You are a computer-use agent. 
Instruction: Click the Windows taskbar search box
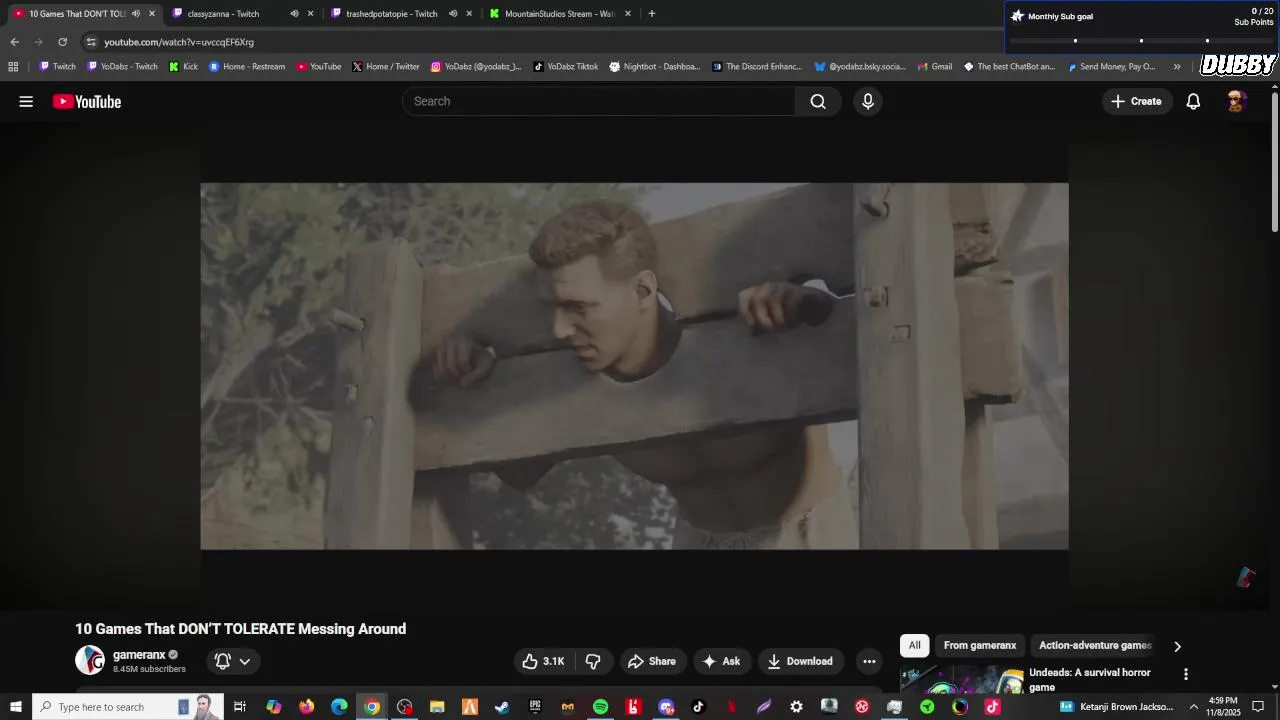(128, 707)
